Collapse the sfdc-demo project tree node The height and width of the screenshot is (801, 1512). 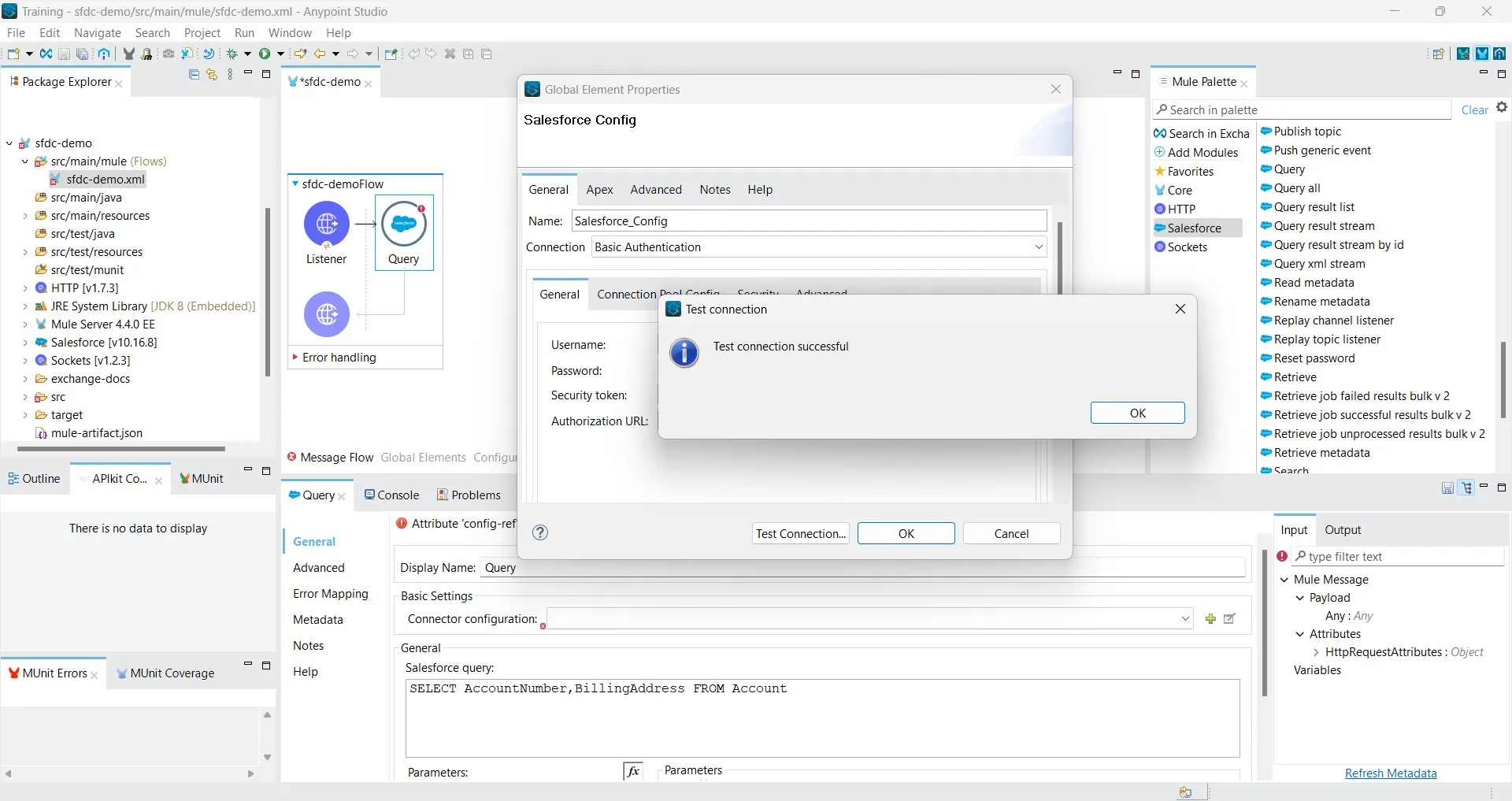(x=9, y=143)
